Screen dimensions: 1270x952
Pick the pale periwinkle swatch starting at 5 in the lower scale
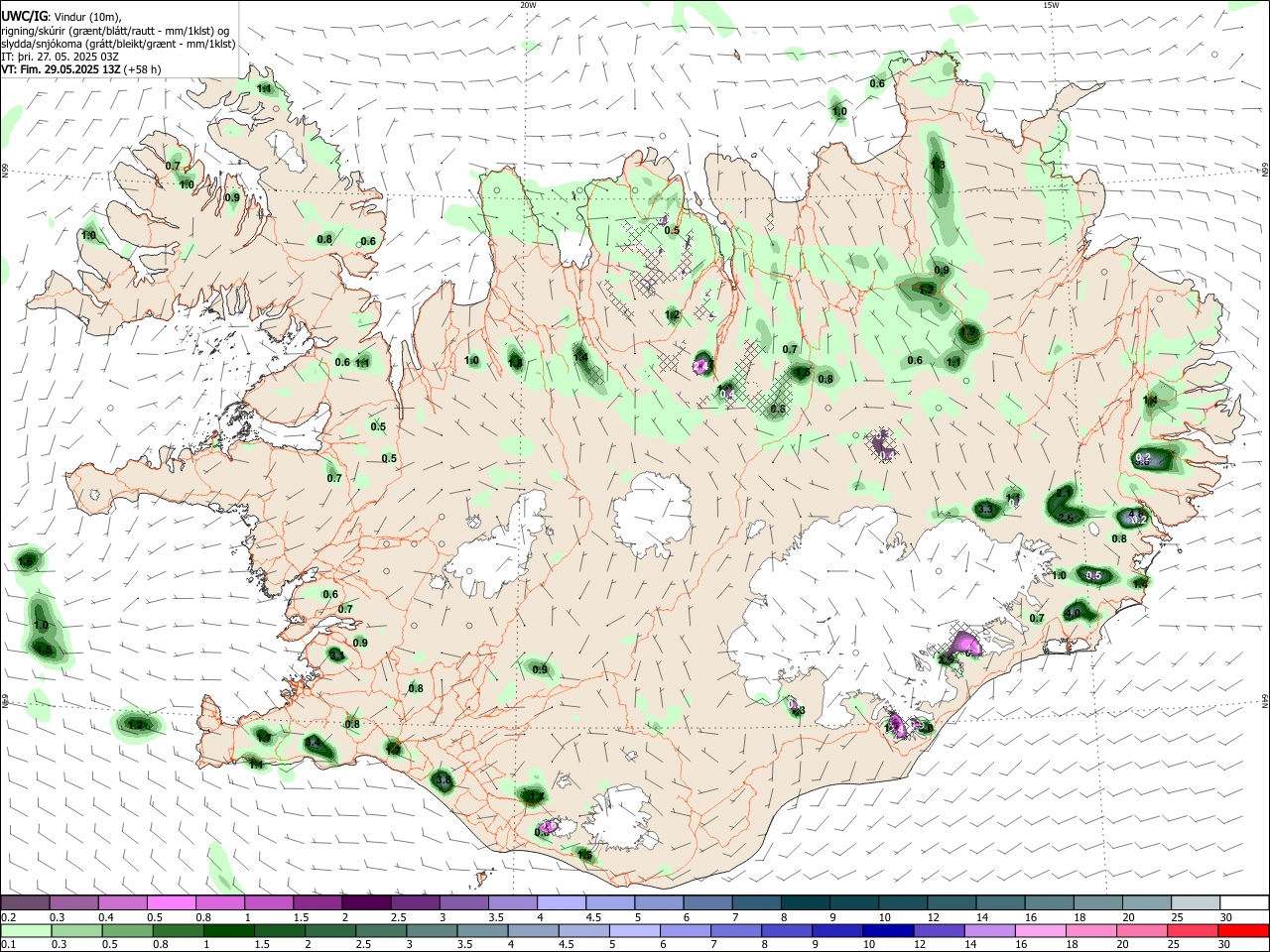[635, 930]
